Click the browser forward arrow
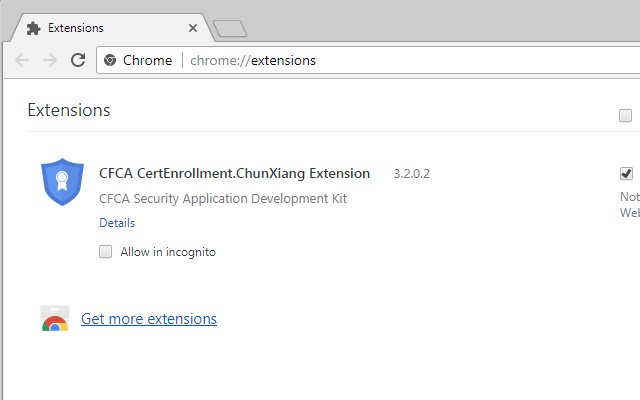The width and height of the screenshot is (640, 400). pos(50,60)
